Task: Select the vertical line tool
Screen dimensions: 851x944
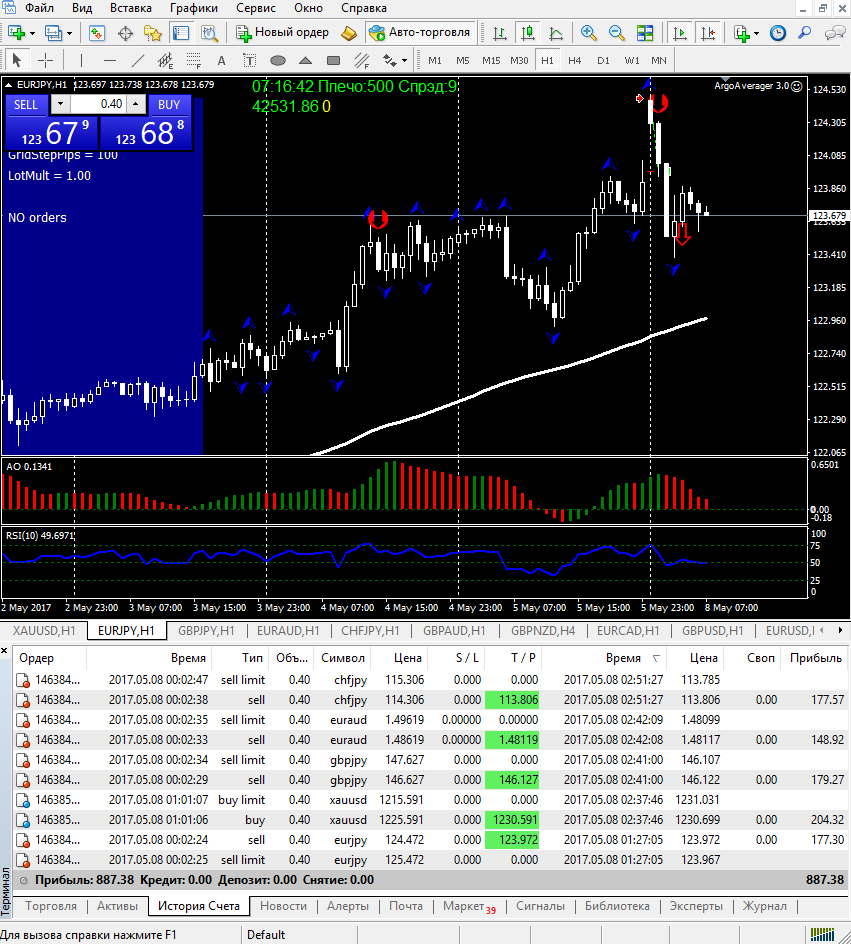Action: coord(81,60)
